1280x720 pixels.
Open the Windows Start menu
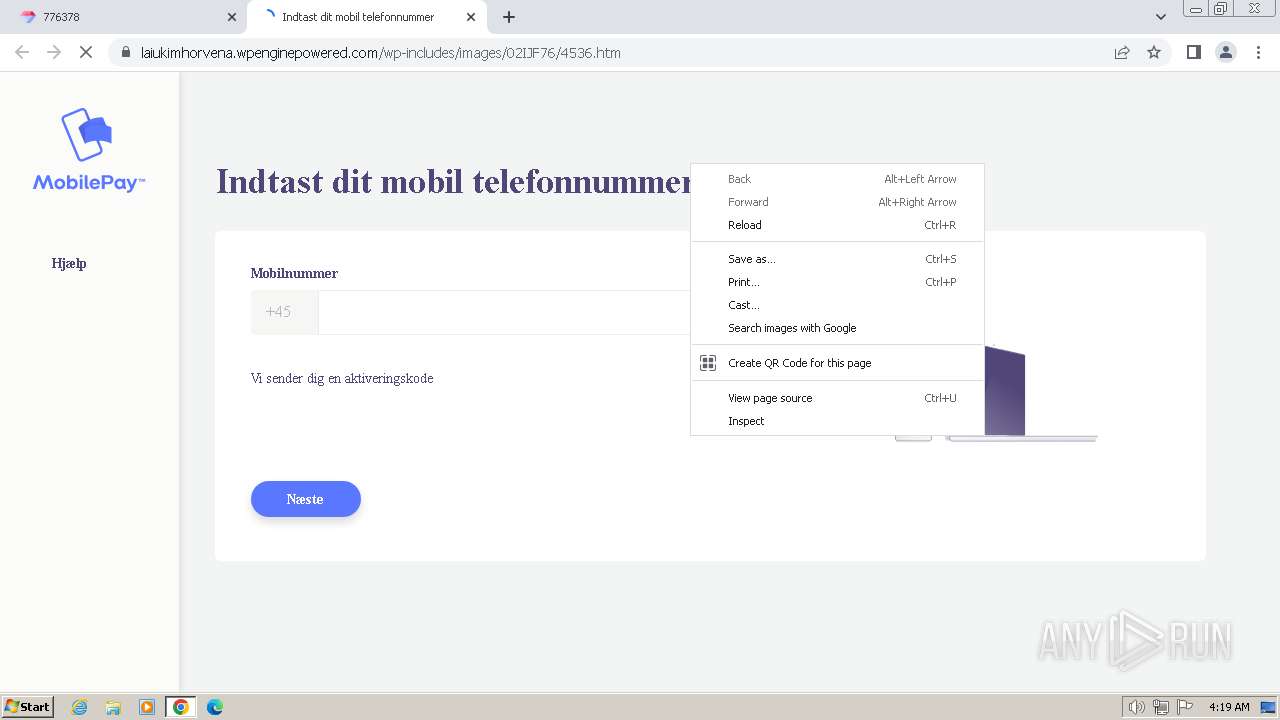28,707
